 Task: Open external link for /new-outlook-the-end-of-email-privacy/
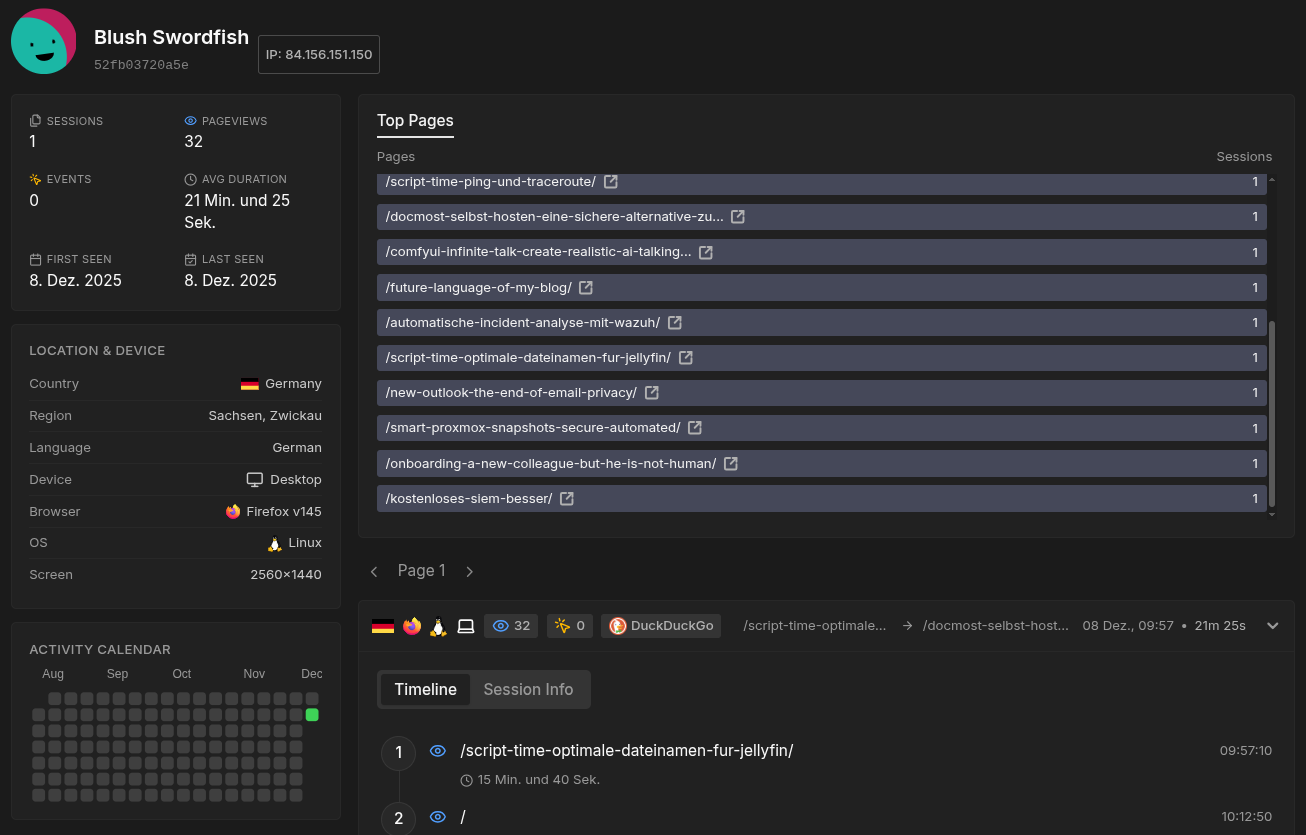point(651,393)
